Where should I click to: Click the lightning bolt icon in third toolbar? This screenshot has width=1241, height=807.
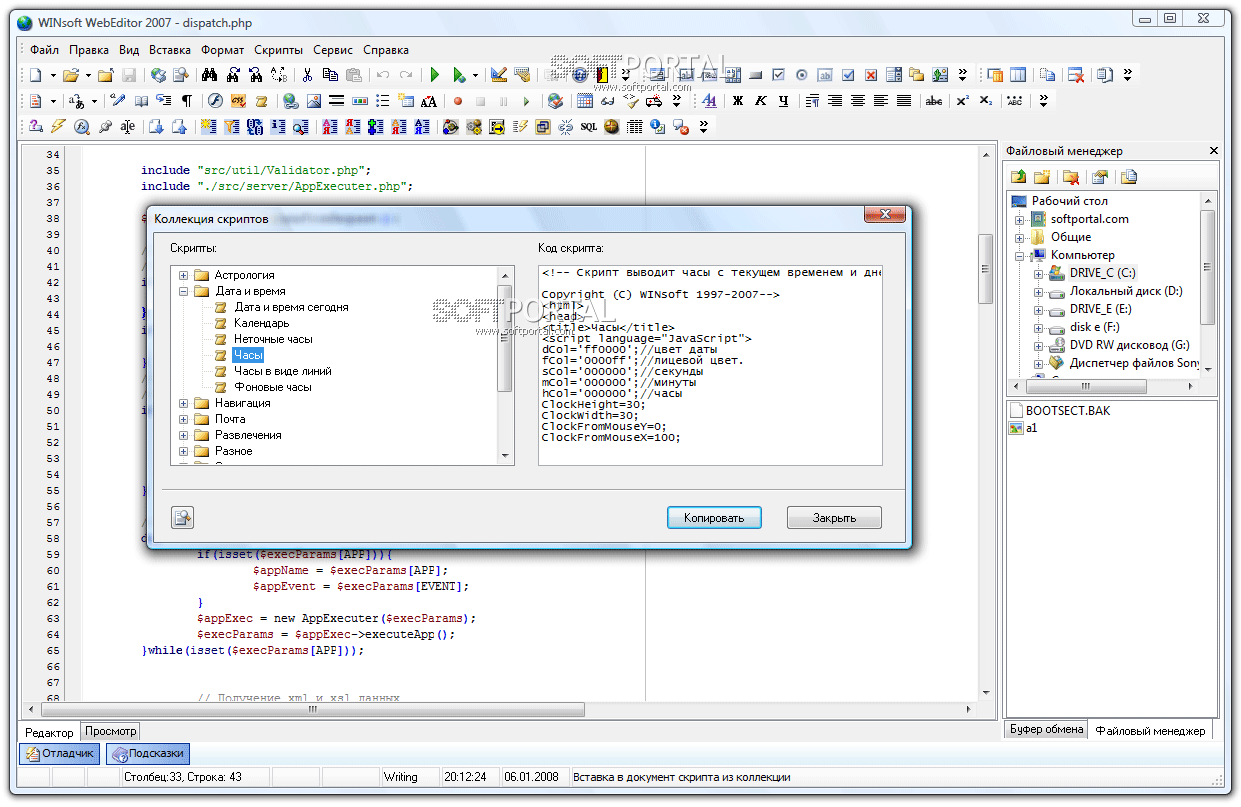(x=58, y=127)
